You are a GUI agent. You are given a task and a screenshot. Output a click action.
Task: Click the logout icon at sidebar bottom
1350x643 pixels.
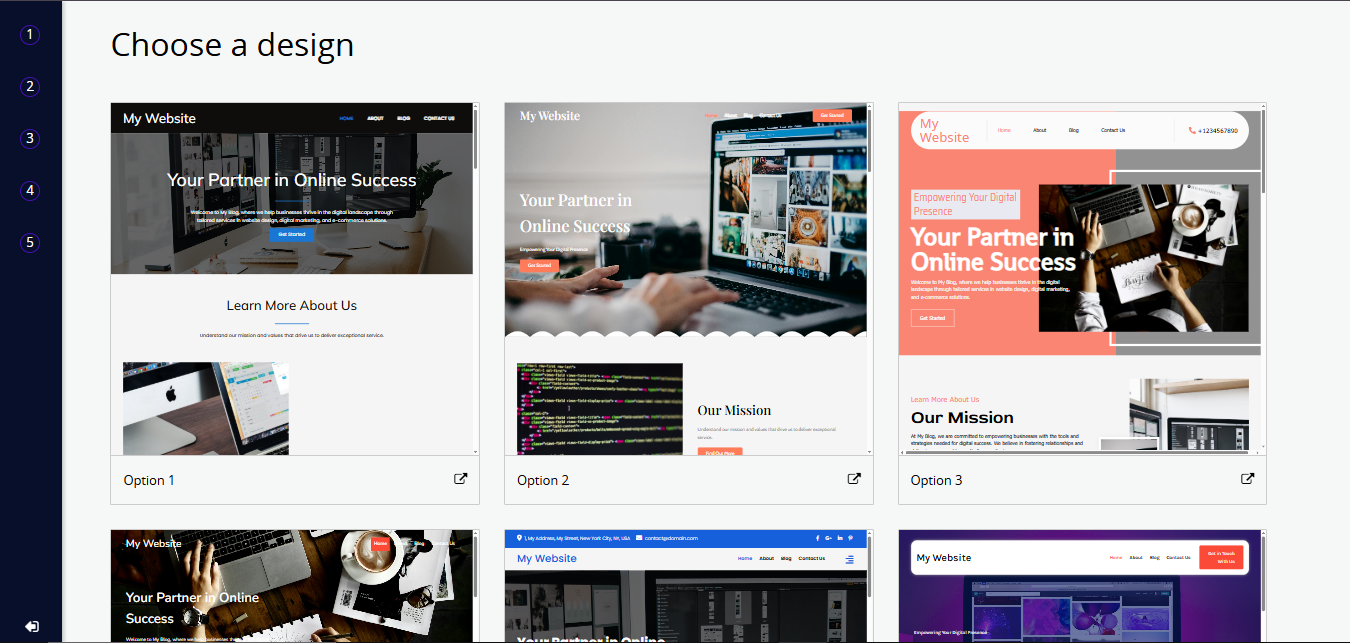pyautogui.click(x=31, y=626)
